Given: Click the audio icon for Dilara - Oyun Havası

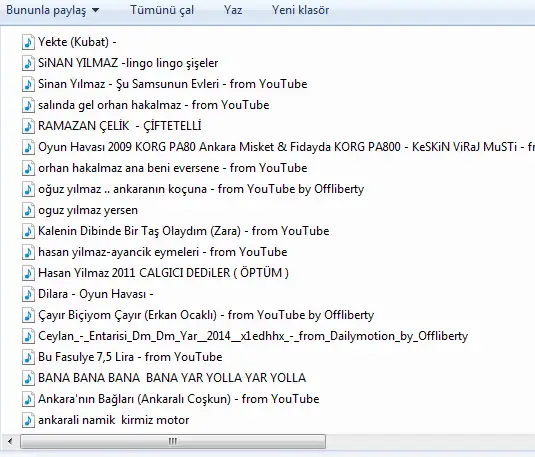Looking at the screenshot, I should pyautogui.click(x=28, y=294).
